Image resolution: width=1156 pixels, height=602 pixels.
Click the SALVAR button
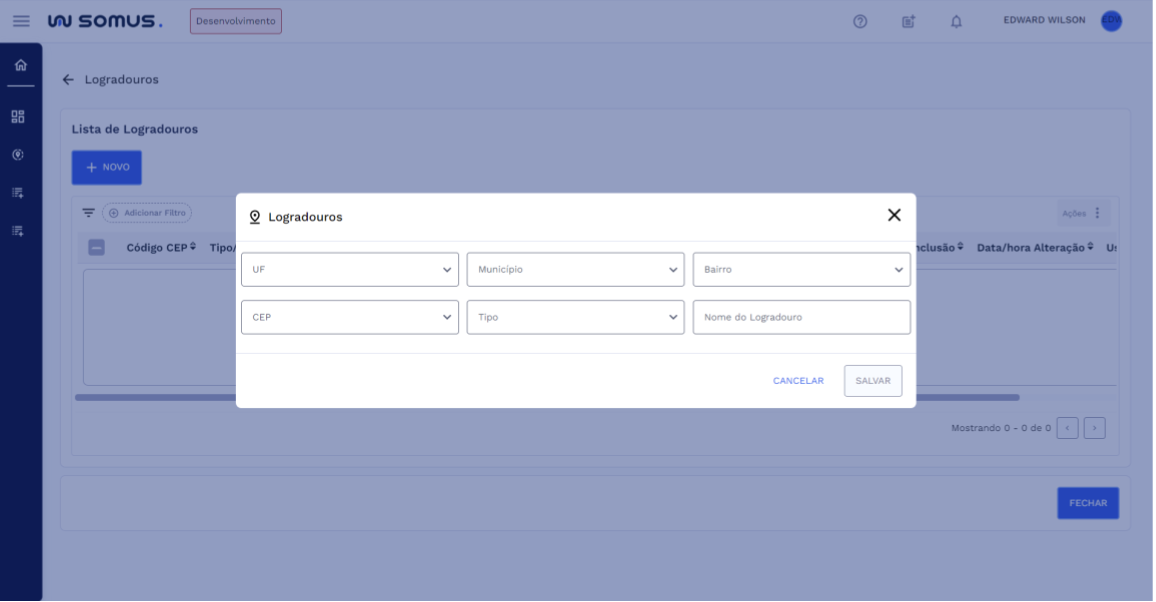coord(873,381)
